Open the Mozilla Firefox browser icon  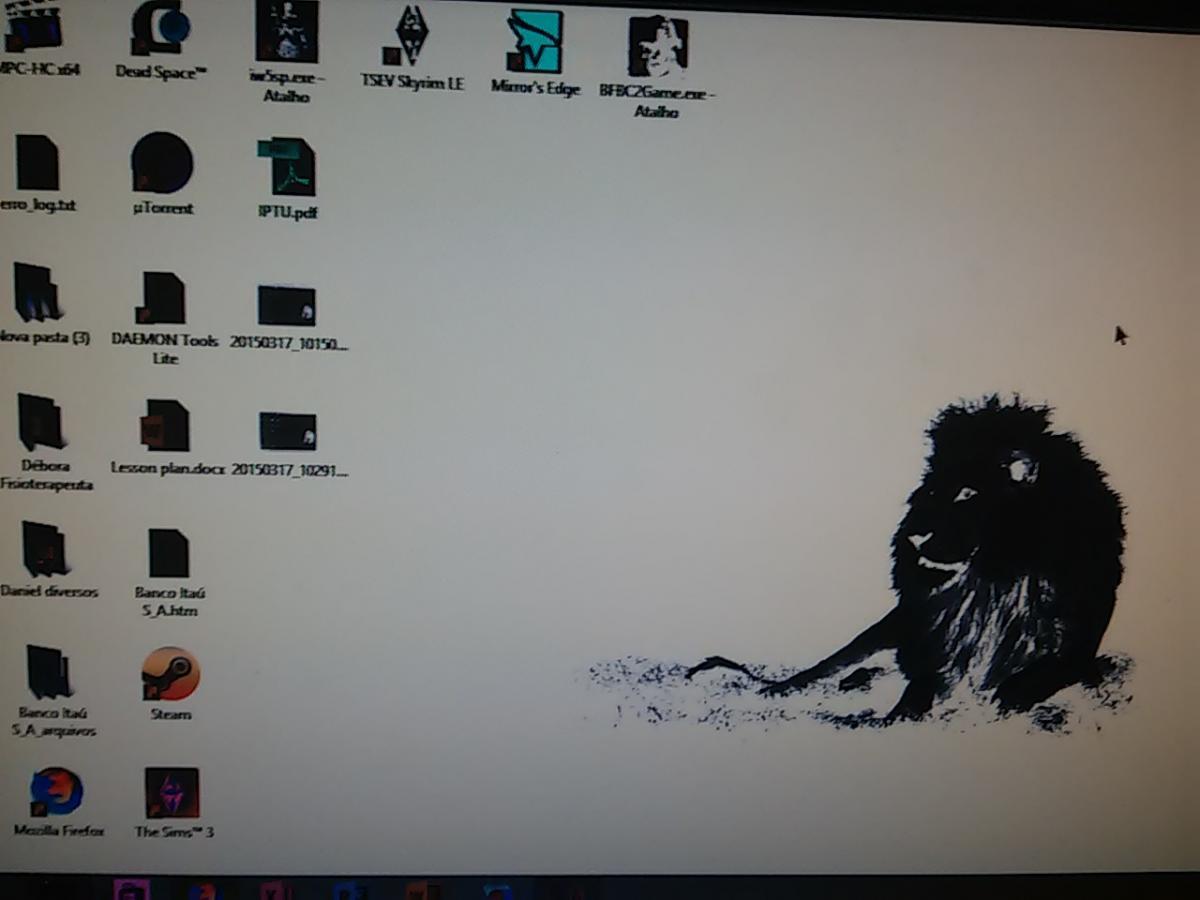tap(57, 793)
